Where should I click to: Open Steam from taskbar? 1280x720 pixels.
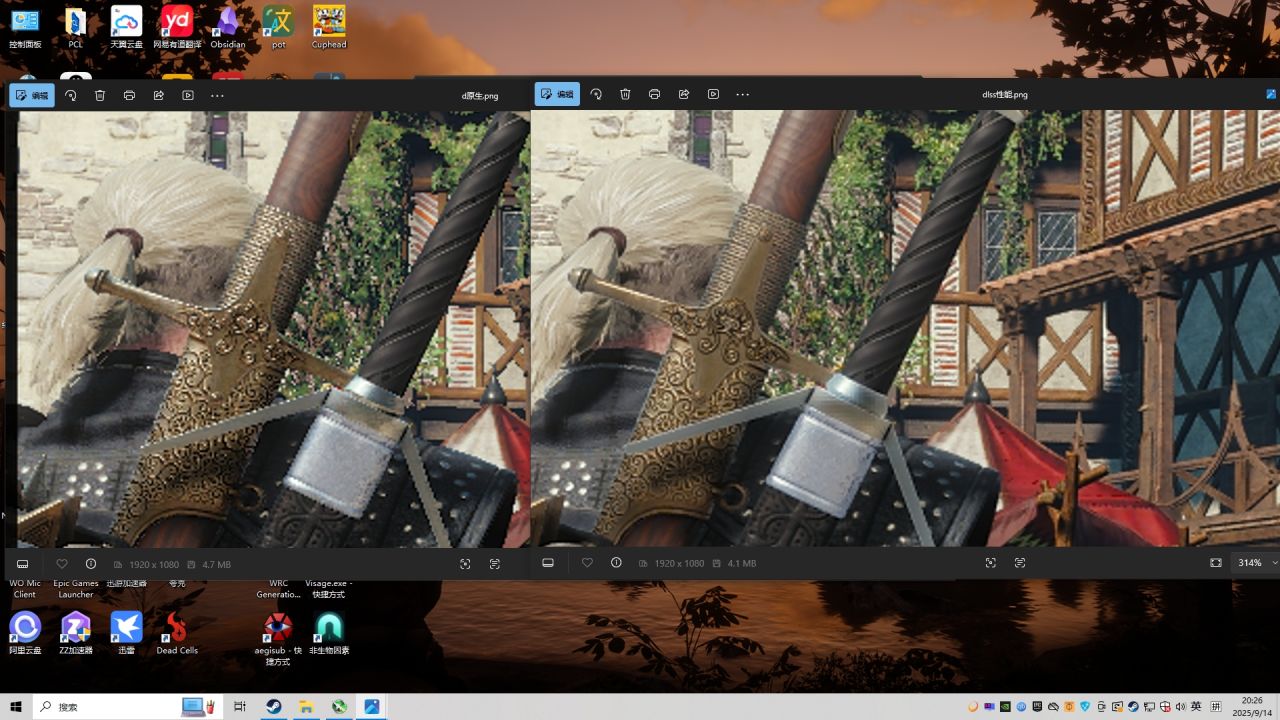273,707
